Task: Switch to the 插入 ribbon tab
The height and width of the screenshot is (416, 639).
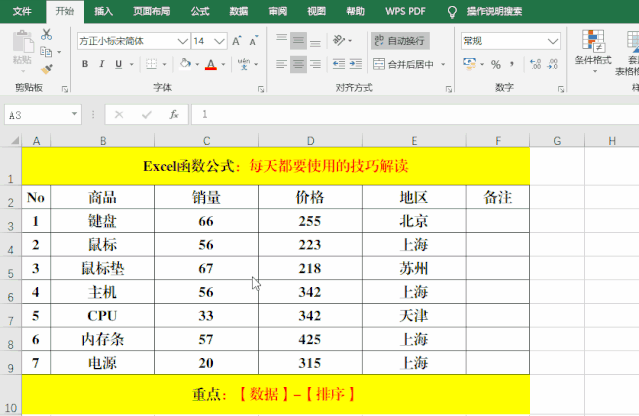Action: tap(103, 11)
